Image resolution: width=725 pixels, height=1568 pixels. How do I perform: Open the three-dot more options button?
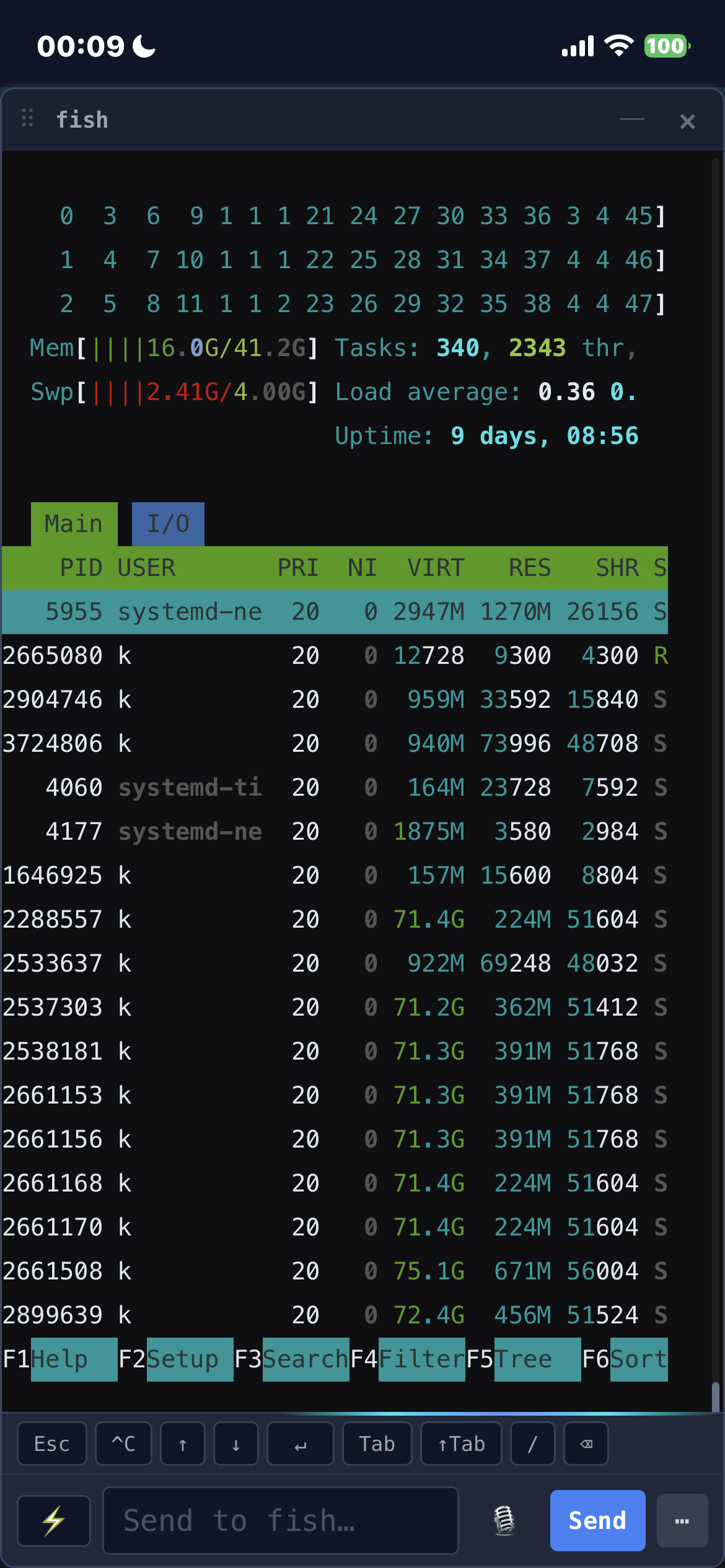(x=682, y=1520)
